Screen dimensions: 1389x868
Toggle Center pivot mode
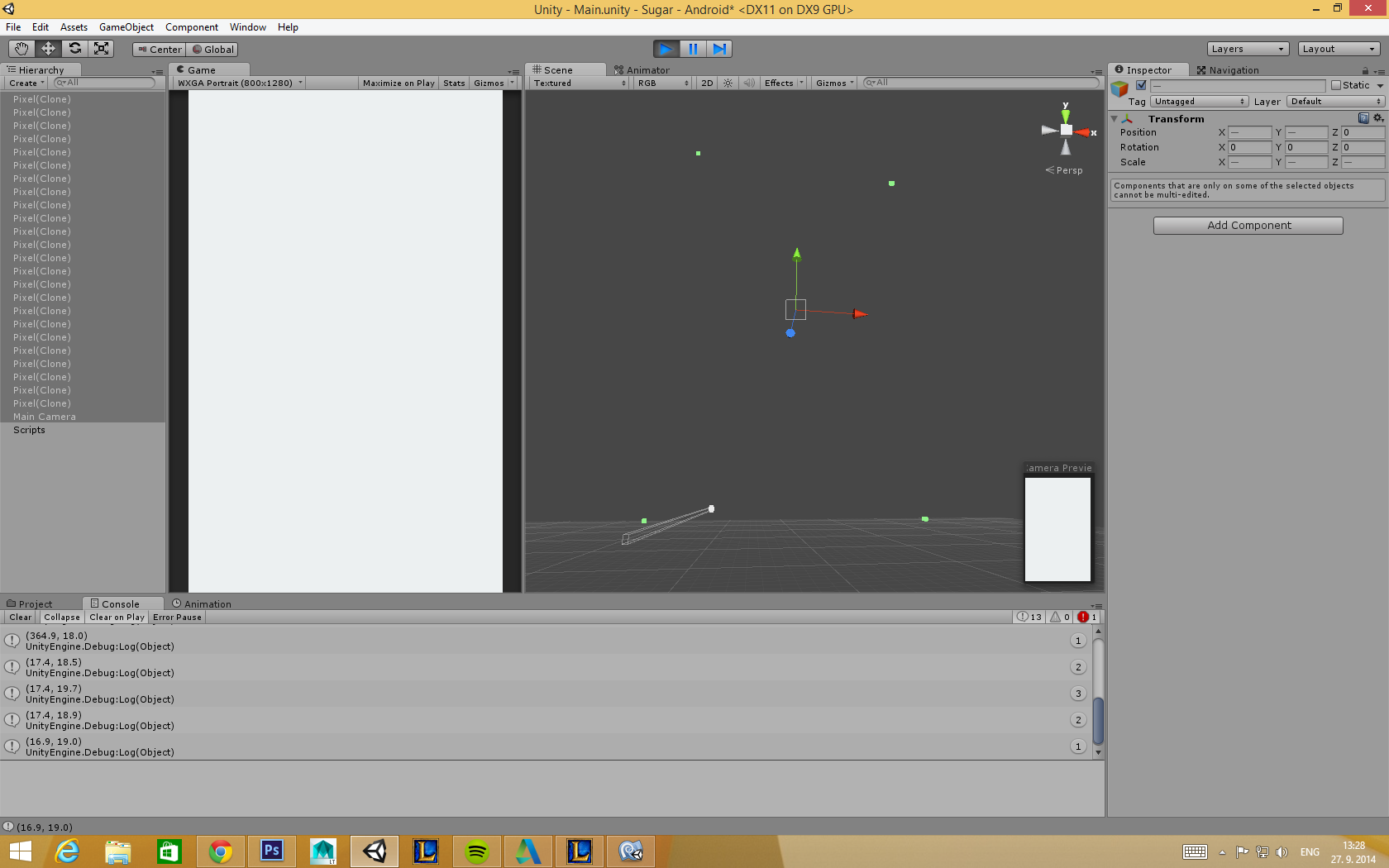(160, 50)
